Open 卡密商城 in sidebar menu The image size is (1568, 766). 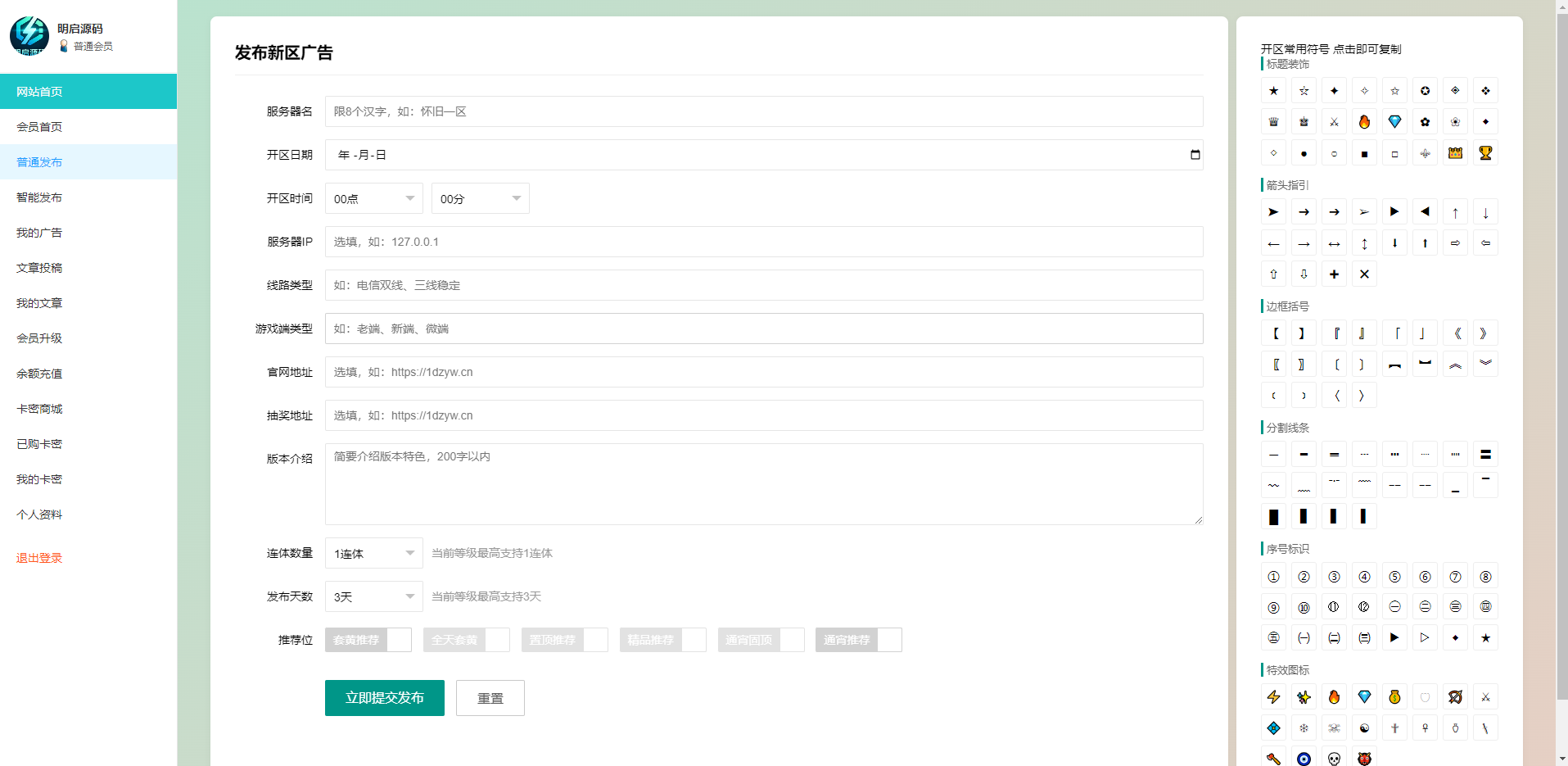(88, 409)
